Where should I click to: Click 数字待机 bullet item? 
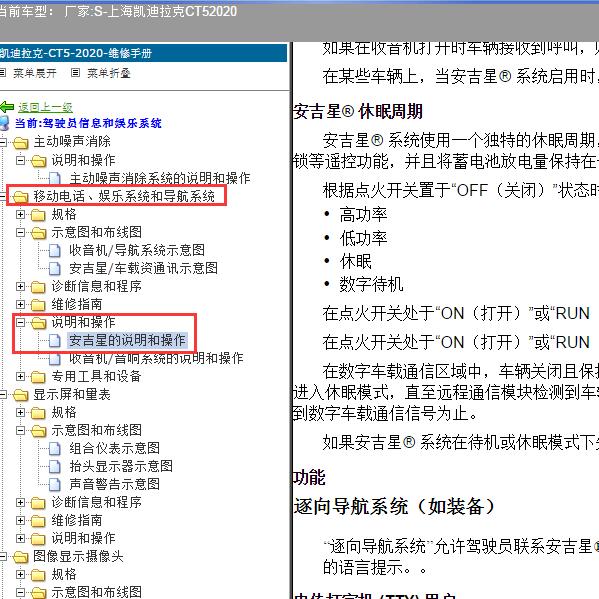pos(371,284)
